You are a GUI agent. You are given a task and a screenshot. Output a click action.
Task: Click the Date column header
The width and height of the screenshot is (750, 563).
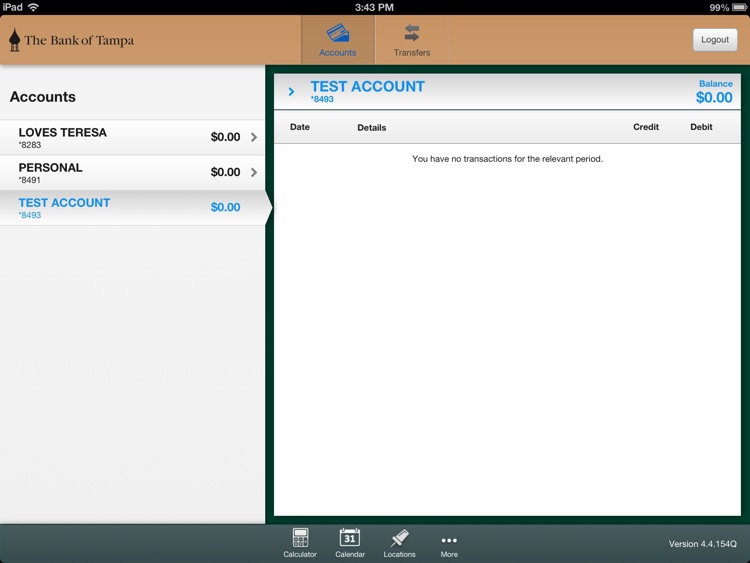tap(300, 127)
